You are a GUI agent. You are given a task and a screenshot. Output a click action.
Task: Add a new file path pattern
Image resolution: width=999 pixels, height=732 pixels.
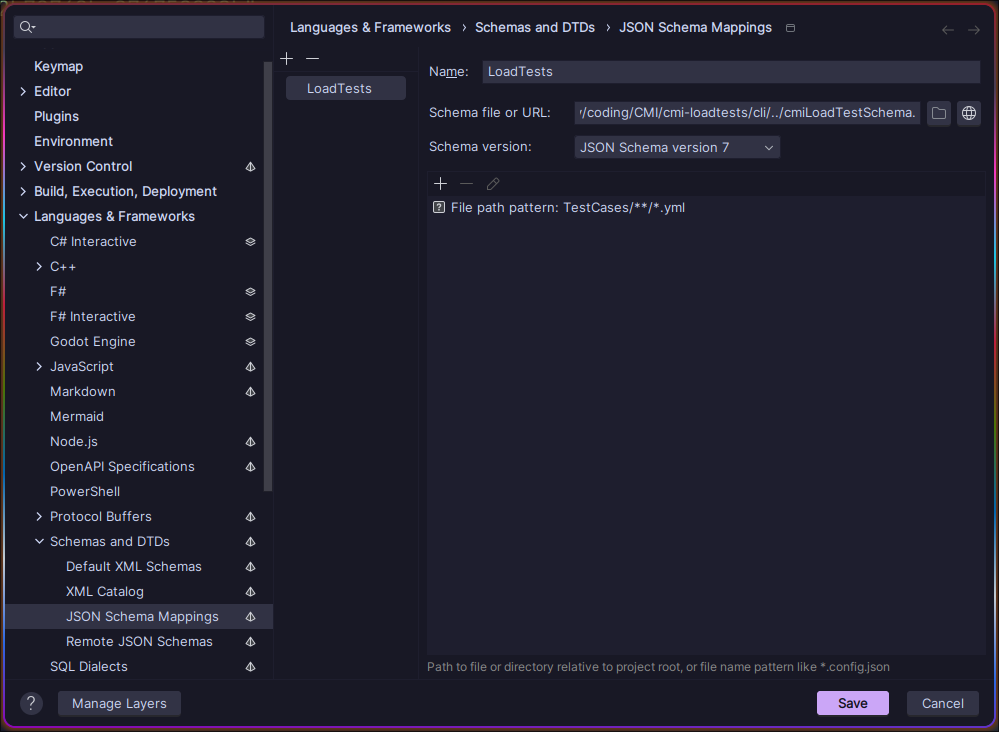point(440,184)
